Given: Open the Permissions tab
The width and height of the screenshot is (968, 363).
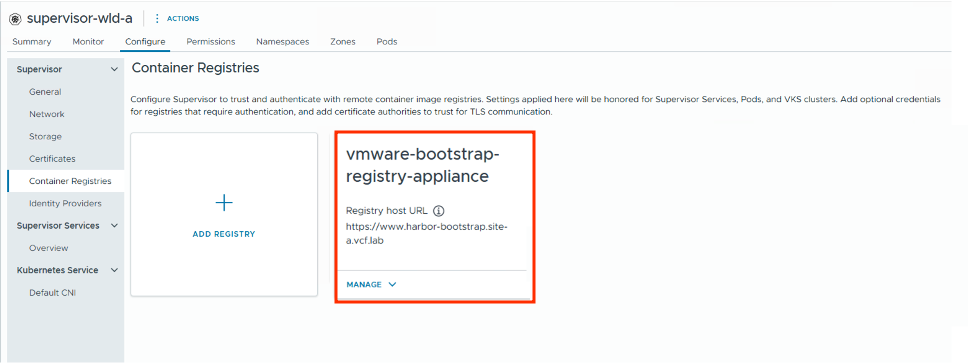Looking at the screenshot, I should click(x=211, y=42).
